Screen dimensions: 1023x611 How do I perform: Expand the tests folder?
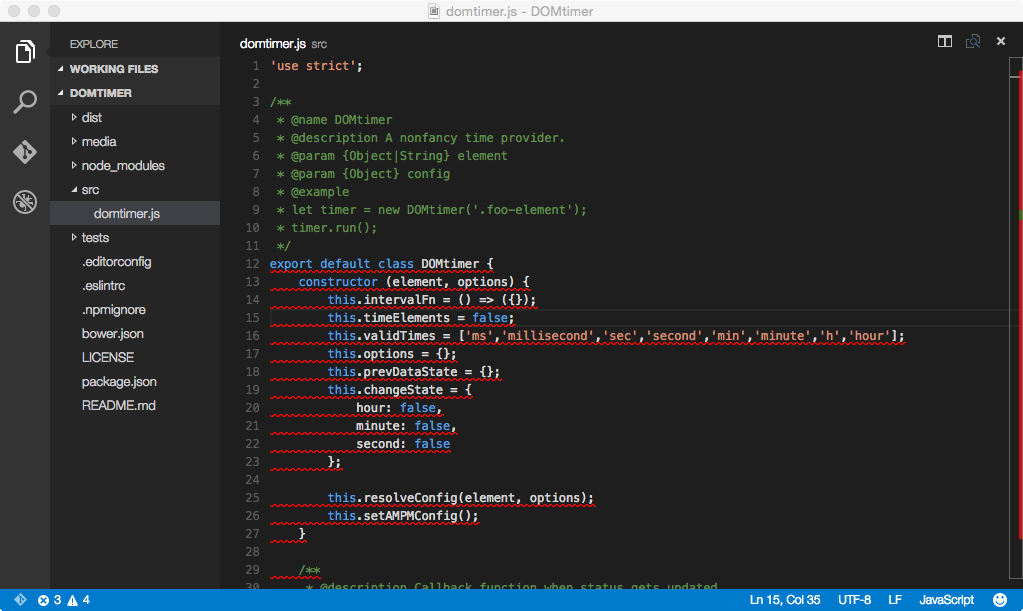point(134,237)
